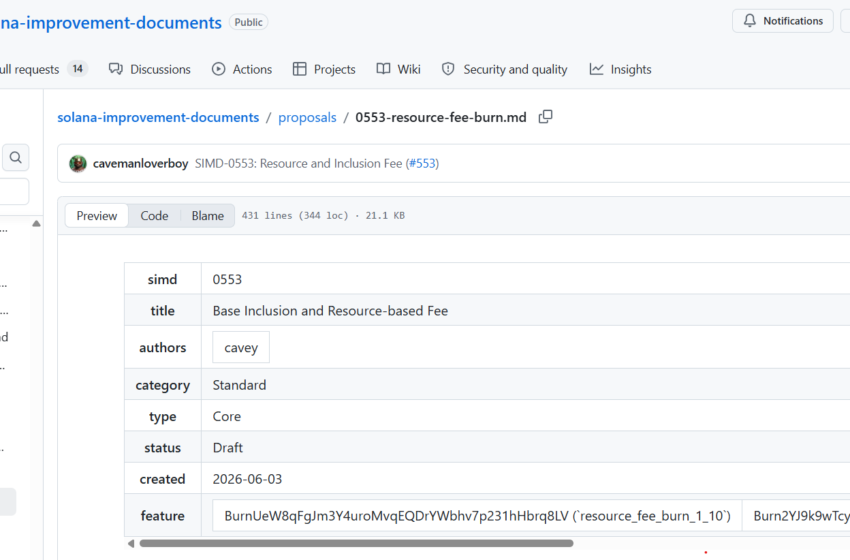850x560 pixels.
Task: Open the Discussions tab
Action: [150, 69]
